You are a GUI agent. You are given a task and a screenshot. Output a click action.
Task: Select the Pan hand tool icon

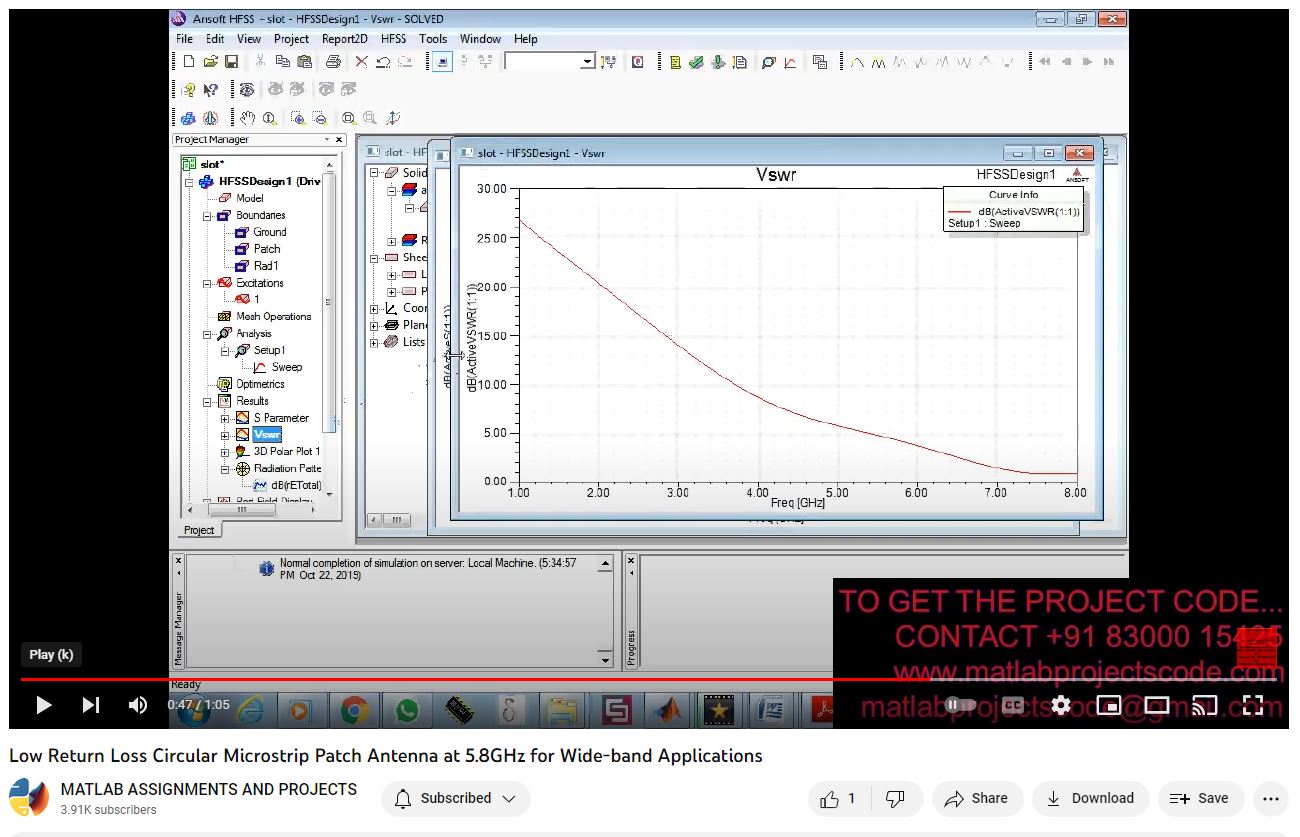coord(248,118)
